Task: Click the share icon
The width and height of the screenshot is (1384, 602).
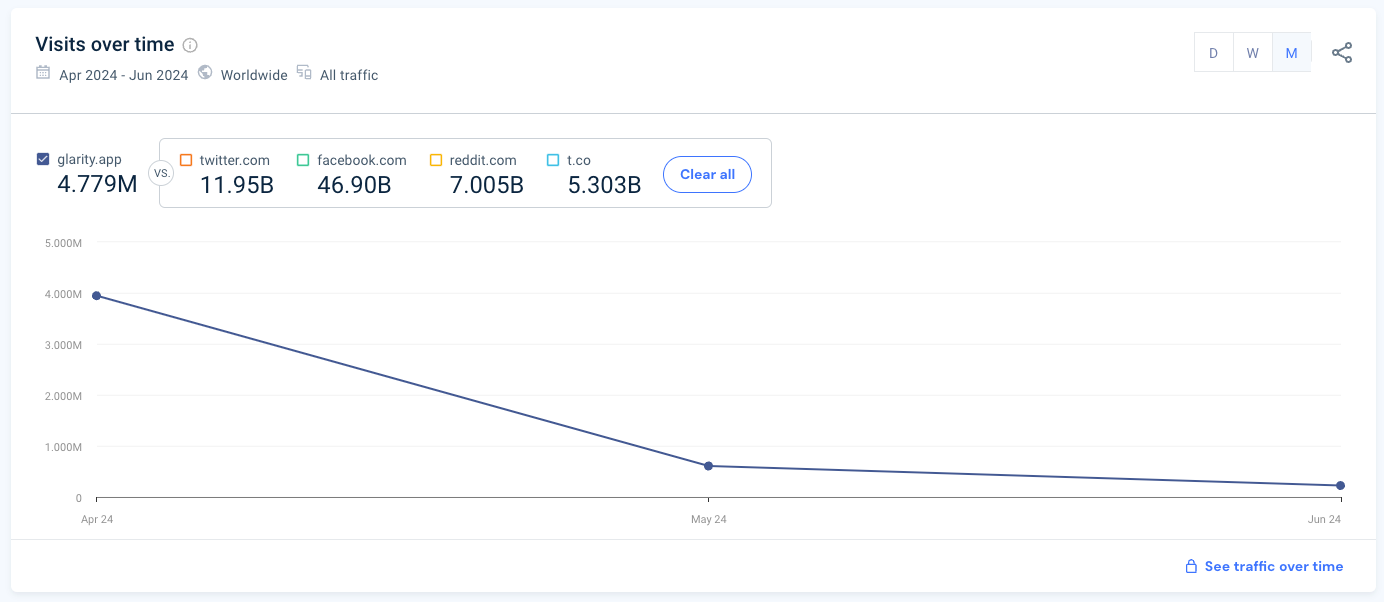Action: pyautogui.click(x=1342, y=53)
